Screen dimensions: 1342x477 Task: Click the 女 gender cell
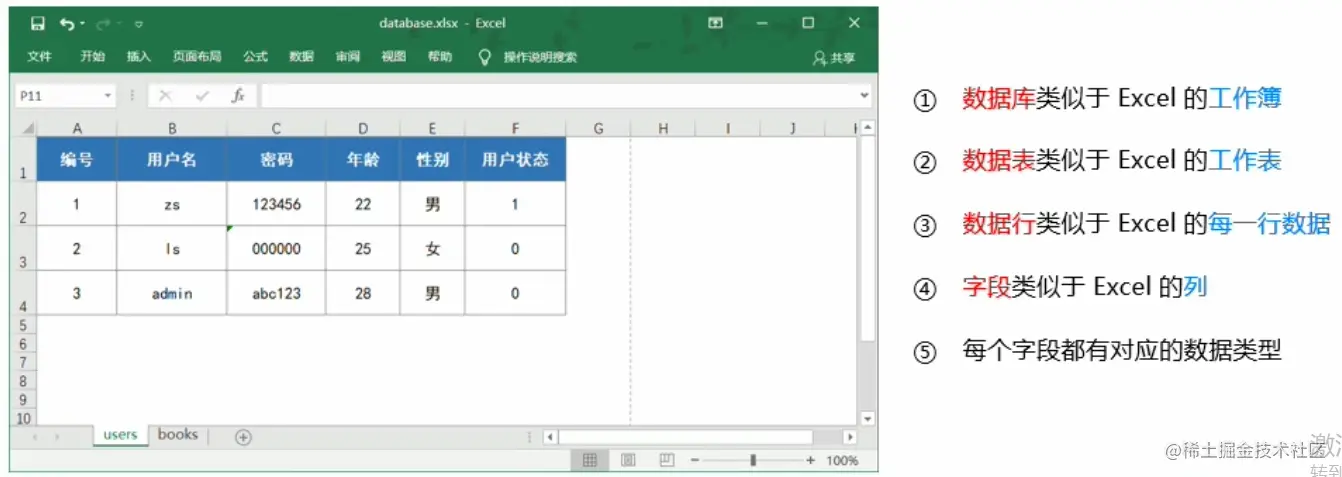pos(432,249)
